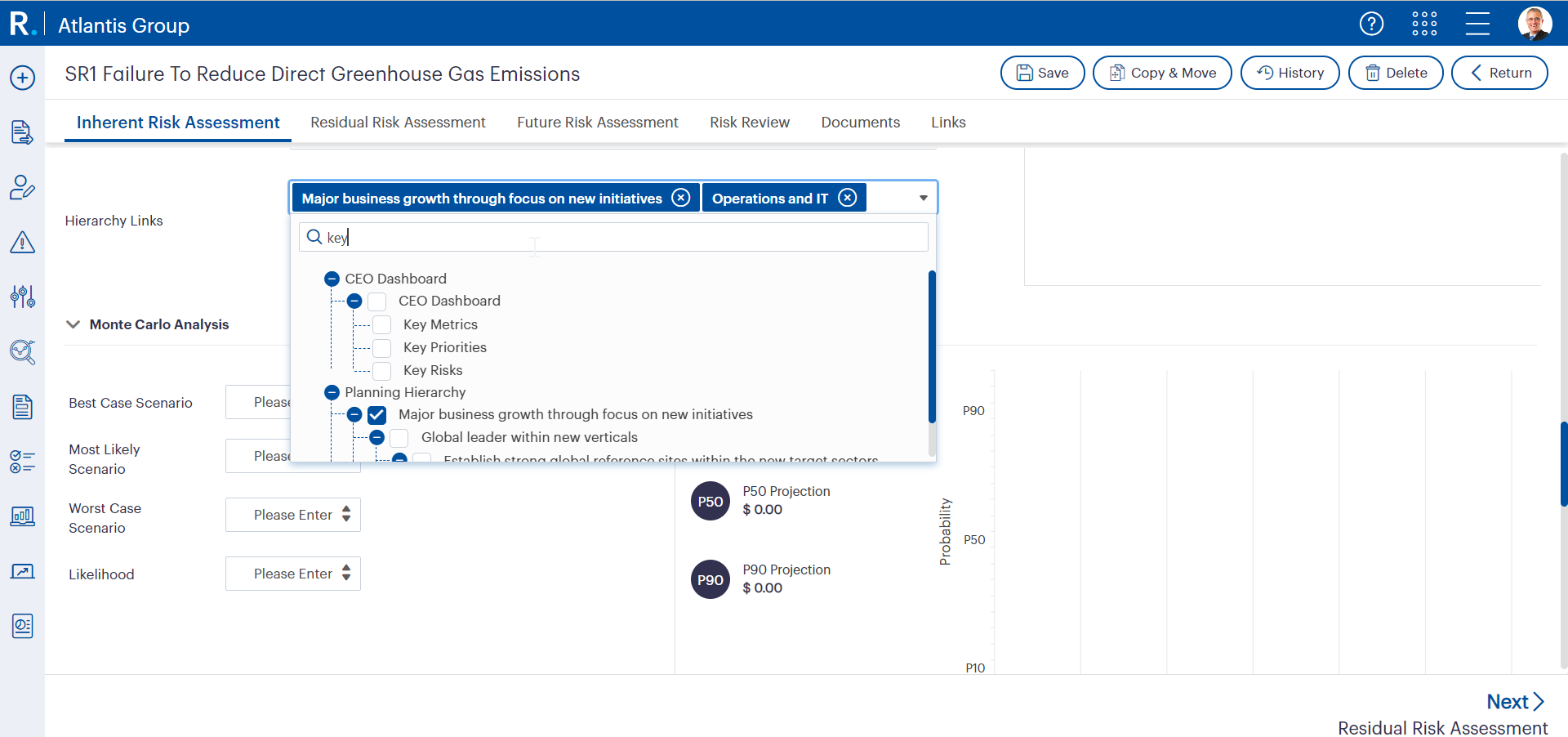
Task: Uncheck Major business growth through focus checkbox
Action: [376, 415]
